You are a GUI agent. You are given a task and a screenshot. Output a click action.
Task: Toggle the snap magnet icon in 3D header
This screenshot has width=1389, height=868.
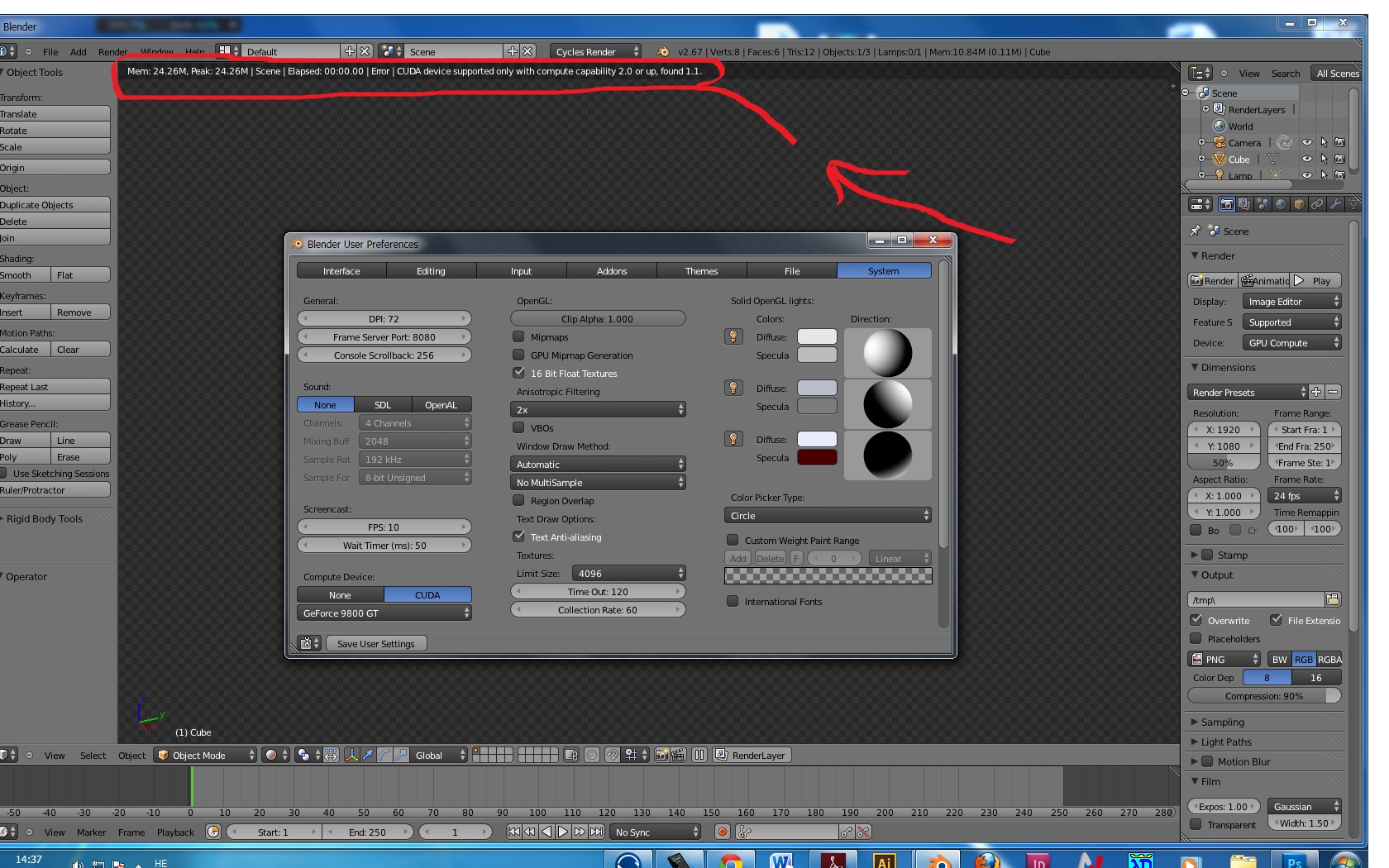(612, 755)
